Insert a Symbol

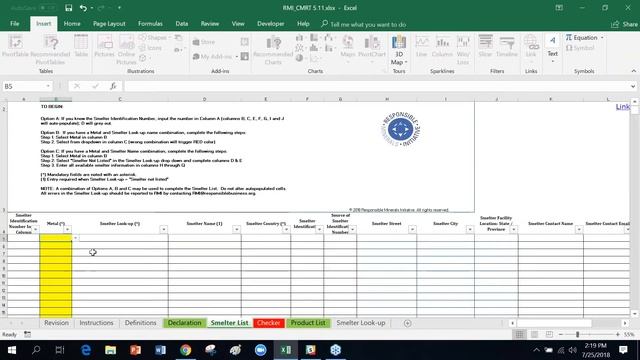pos(580,48)
